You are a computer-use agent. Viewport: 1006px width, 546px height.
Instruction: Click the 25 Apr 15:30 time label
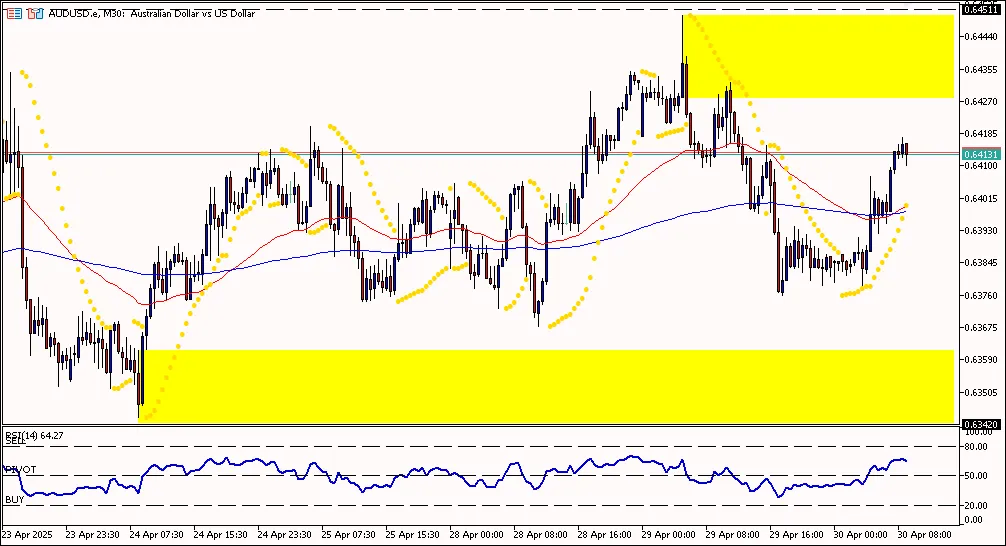(413, 534)
